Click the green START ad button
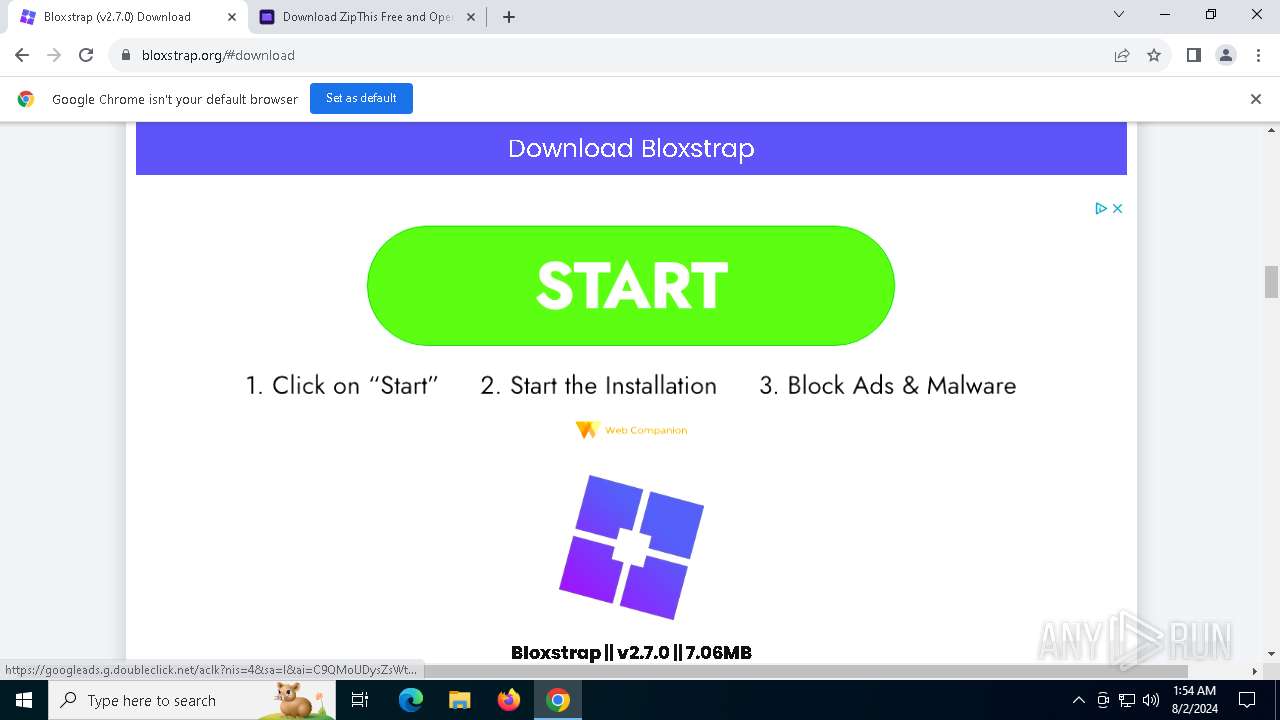This screenshot has height=720, width=1280. [631, 286]
